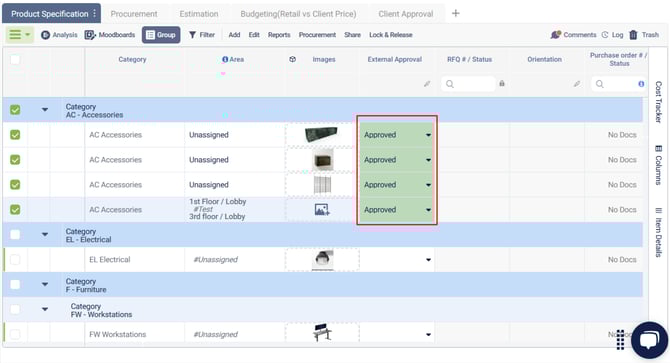Collapse the FW - Workstations subgroup
The image size is (670, 363).
point(45,309)
